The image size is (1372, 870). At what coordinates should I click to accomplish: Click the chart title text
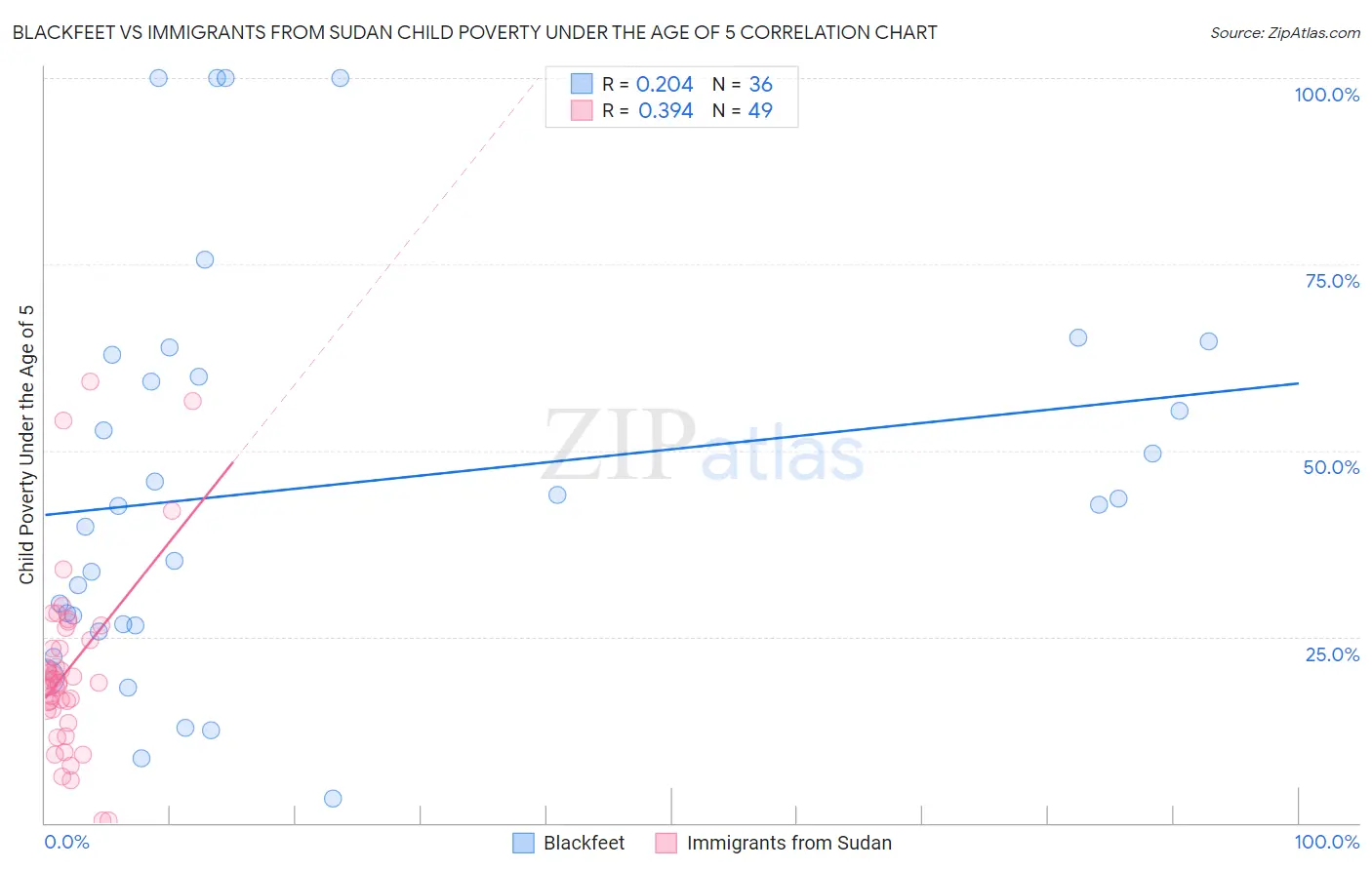point(474,32)
